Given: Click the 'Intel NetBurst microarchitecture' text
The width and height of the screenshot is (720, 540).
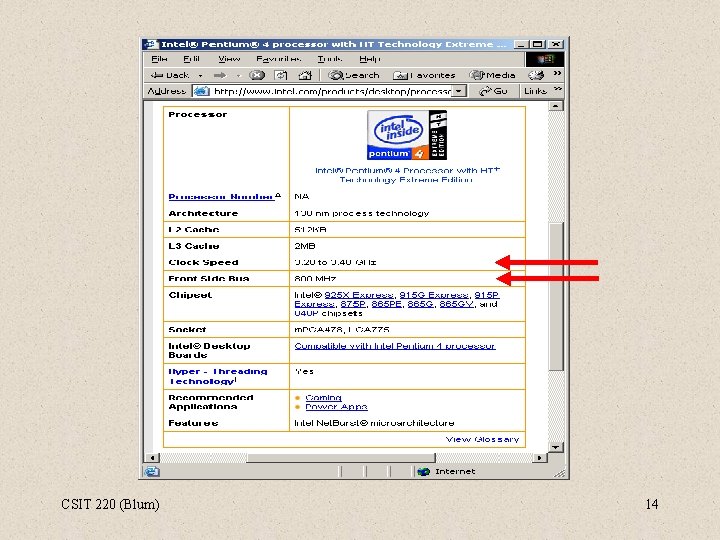Looking at the screenshot, I should click(x=374, y=423).
